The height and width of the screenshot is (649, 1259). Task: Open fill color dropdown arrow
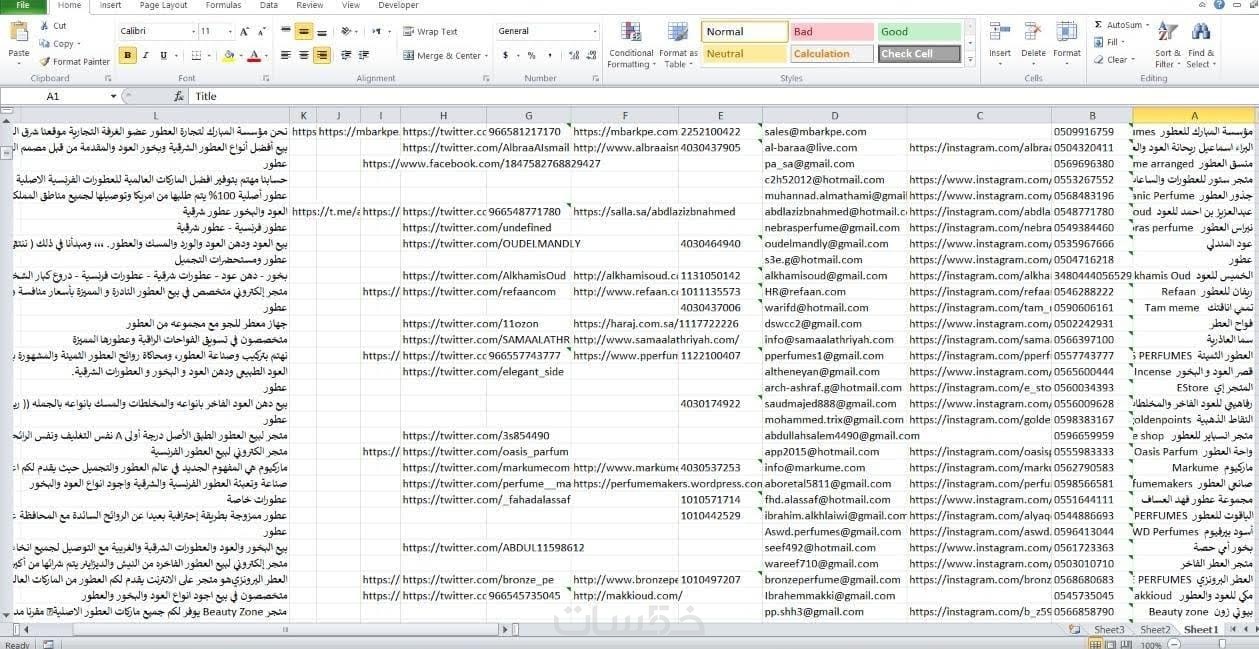[x=239, y=56]
